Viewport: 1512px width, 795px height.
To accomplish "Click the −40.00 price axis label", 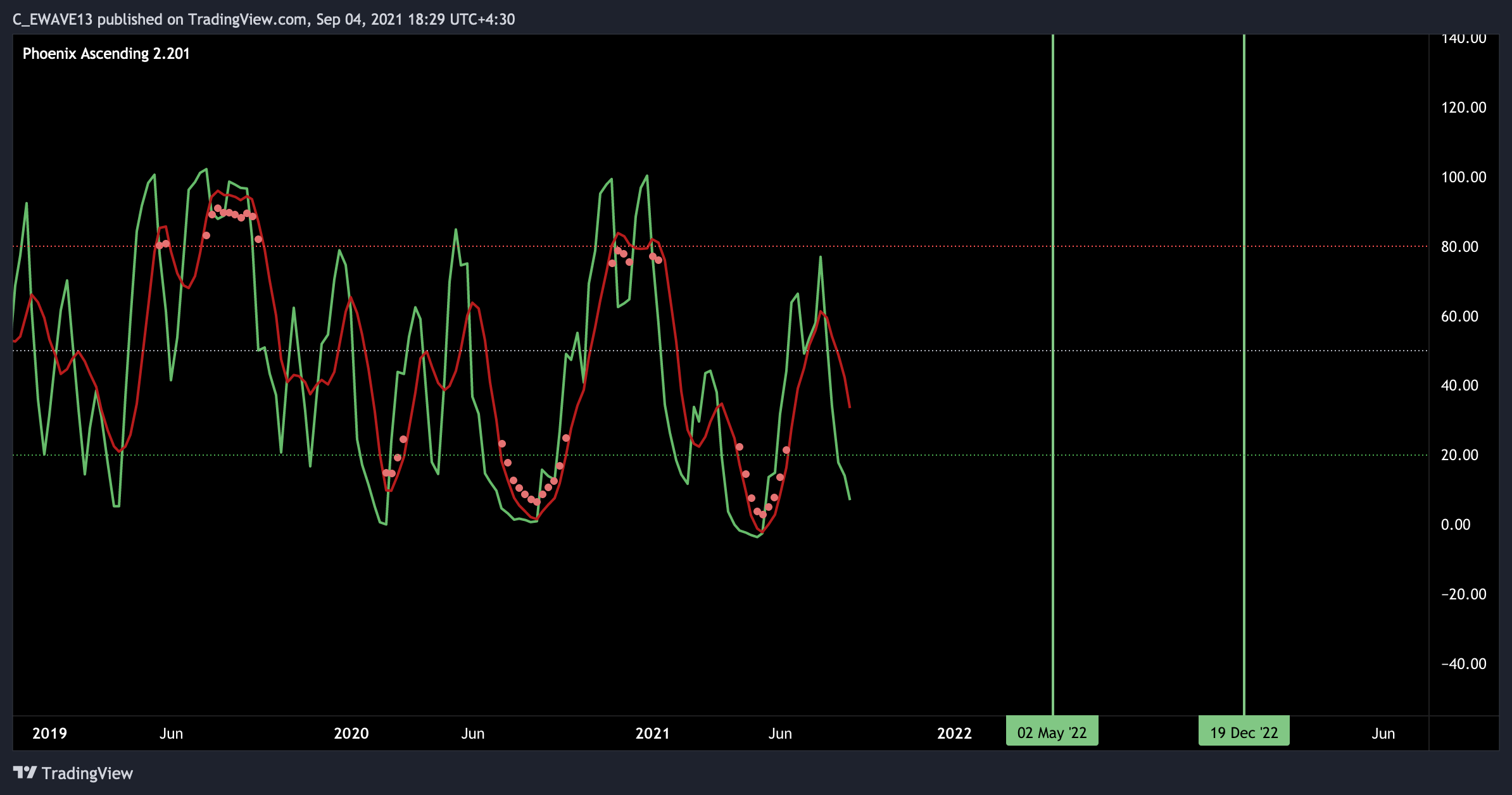I will (x=1463, y=664).
